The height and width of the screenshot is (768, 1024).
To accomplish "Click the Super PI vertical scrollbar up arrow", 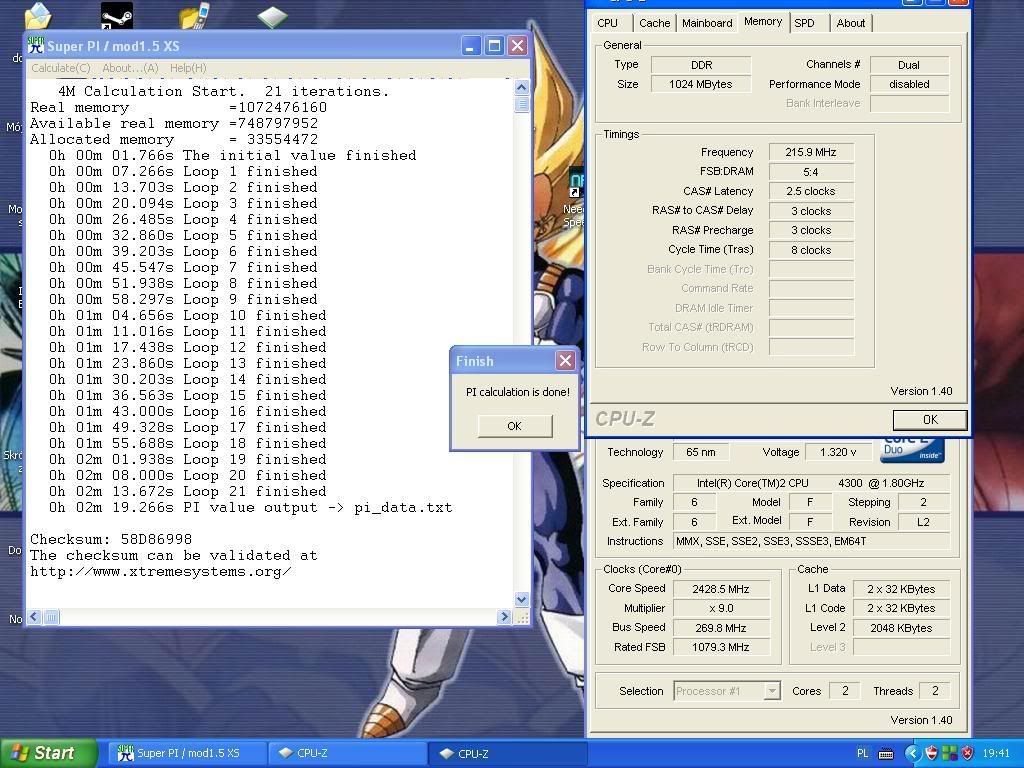I will (521, 87).
